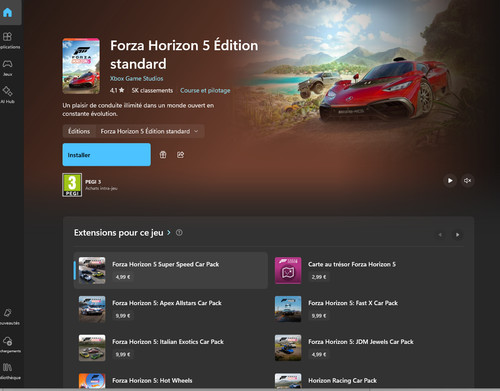Open Xbox Game Studios publisher link
Screen dimensions: 500x391
coord(137,79)
